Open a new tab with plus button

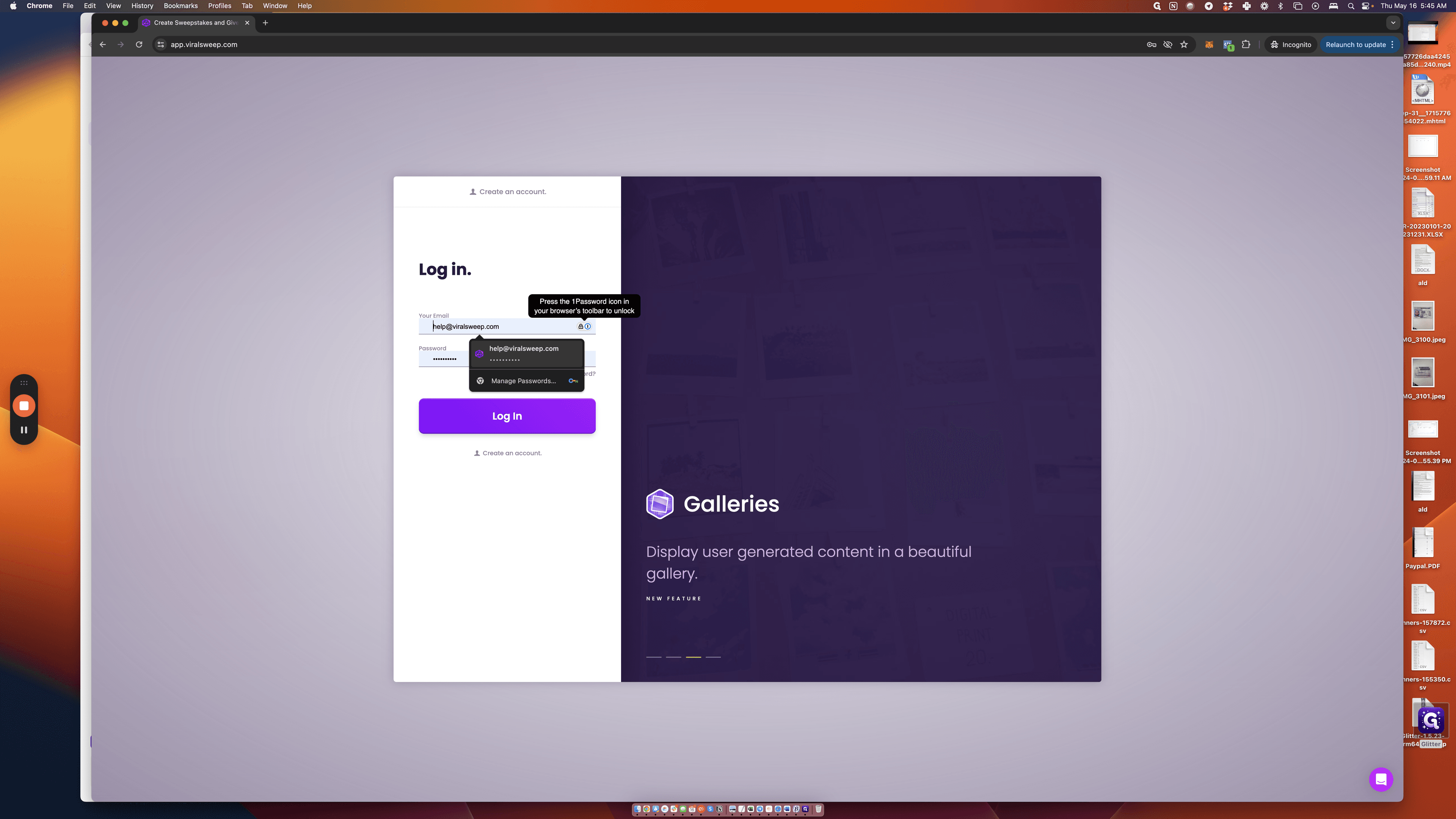click(265, 23)
